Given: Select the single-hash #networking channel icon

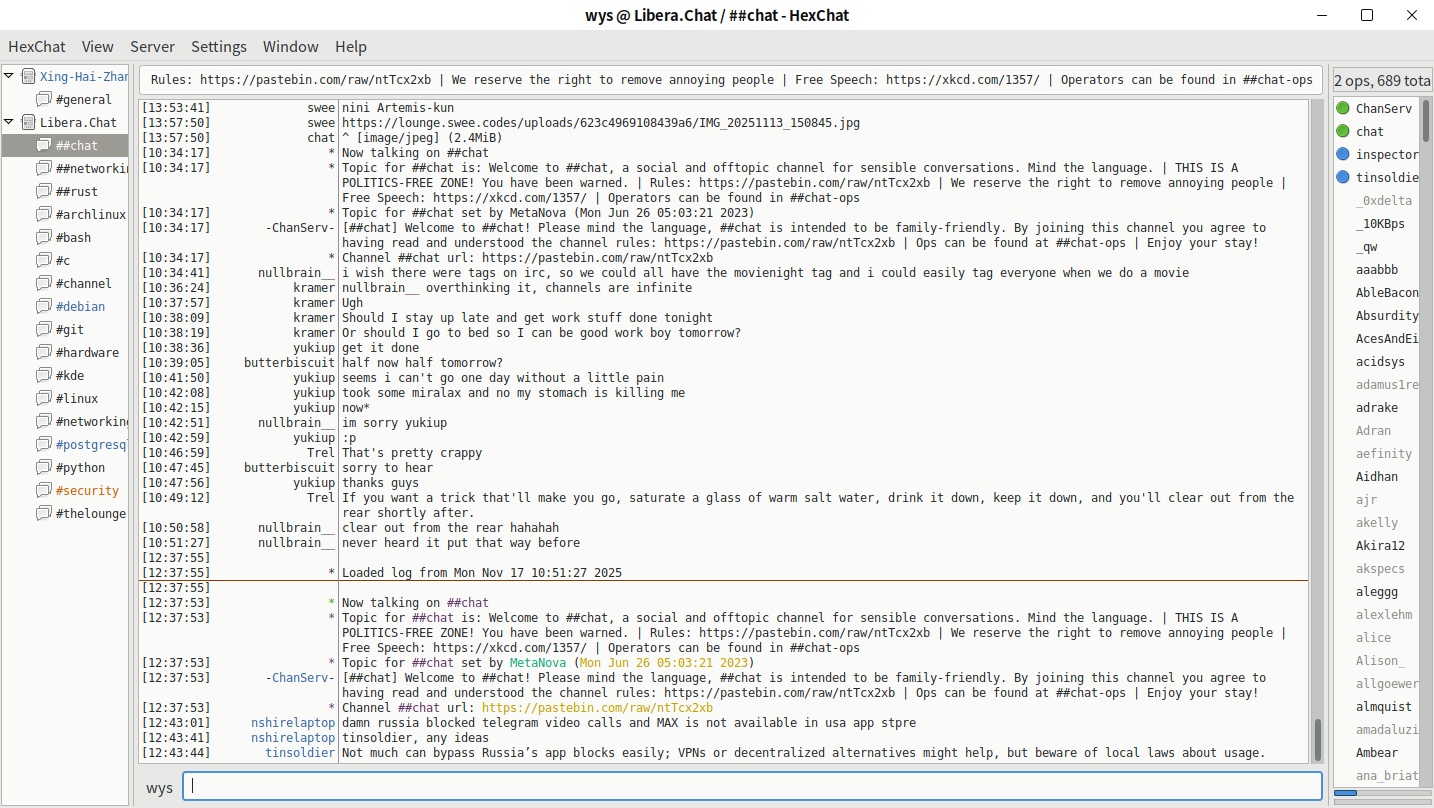Looking at the screenshot, I should (x=44, y=421).
